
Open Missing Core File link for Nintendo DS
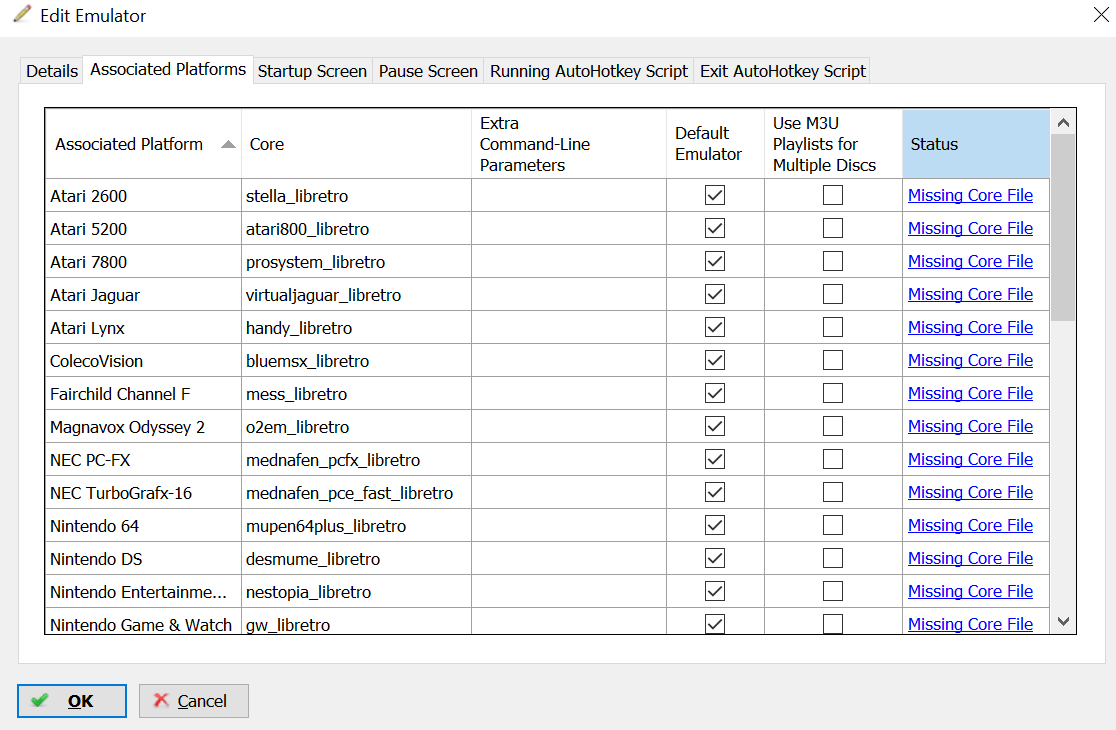coord(970,558)
